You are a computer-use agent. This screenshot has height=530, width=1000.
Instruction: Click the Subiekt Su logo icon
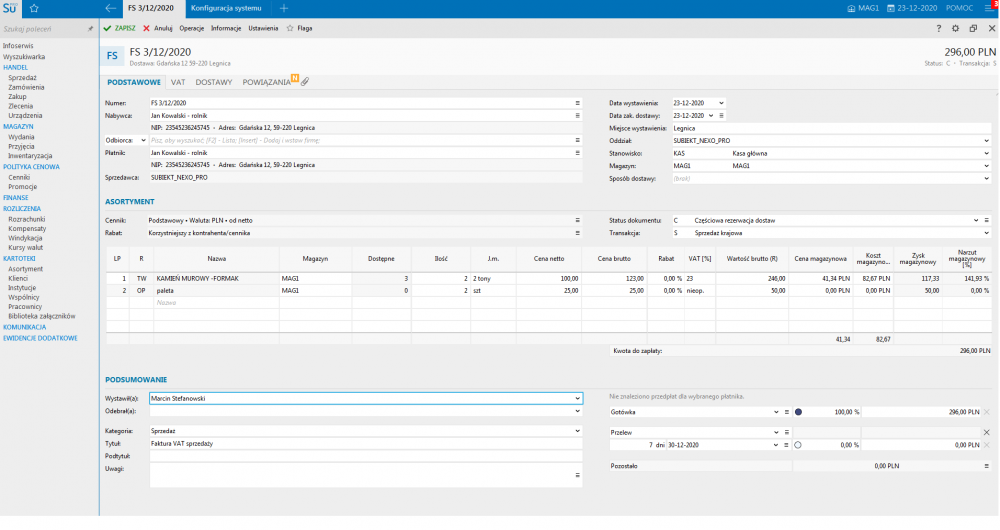pos(10,8)
